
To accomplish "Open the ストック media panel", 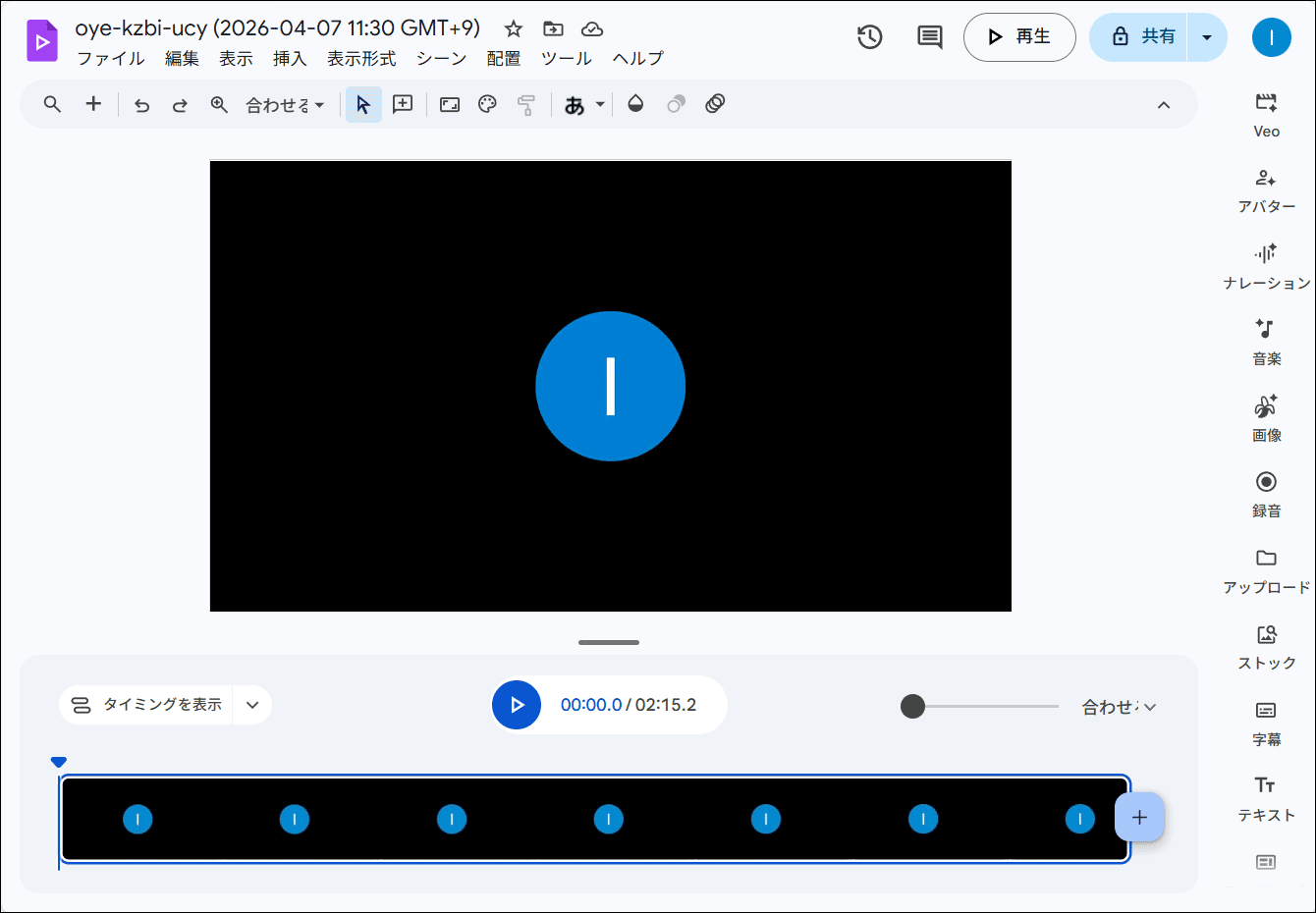I will coord(1266,647).
